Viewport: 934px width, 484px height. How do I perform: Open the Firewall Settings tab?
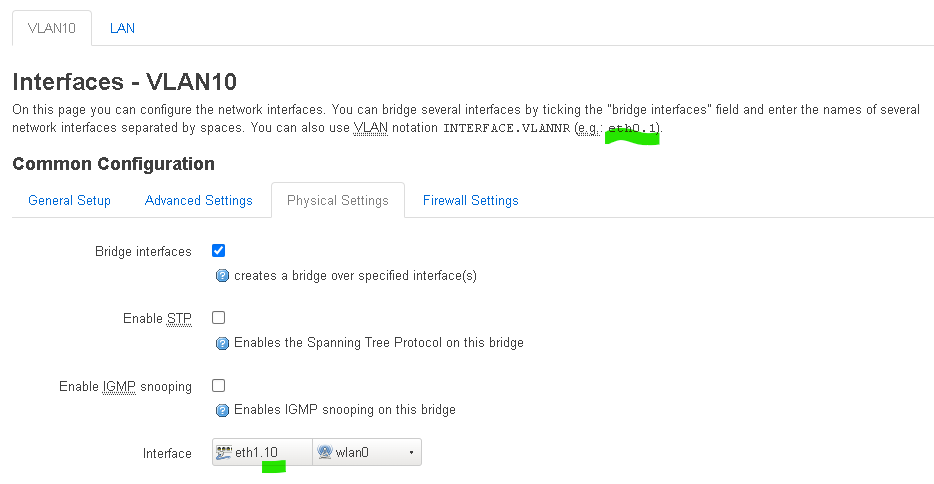471,201
